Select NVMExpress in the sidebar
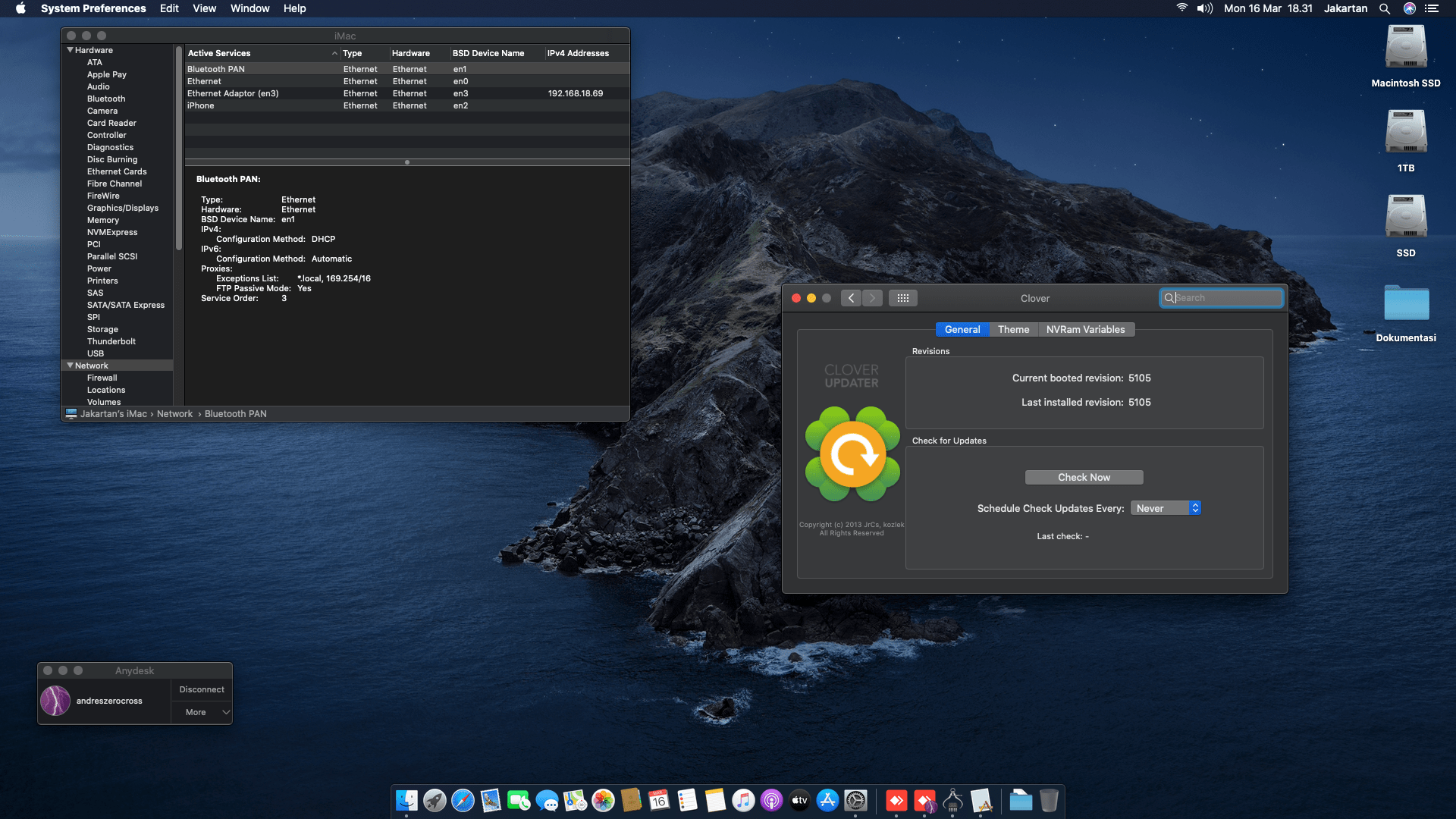This screenshot has height=819, width=1456. [112, 232]
